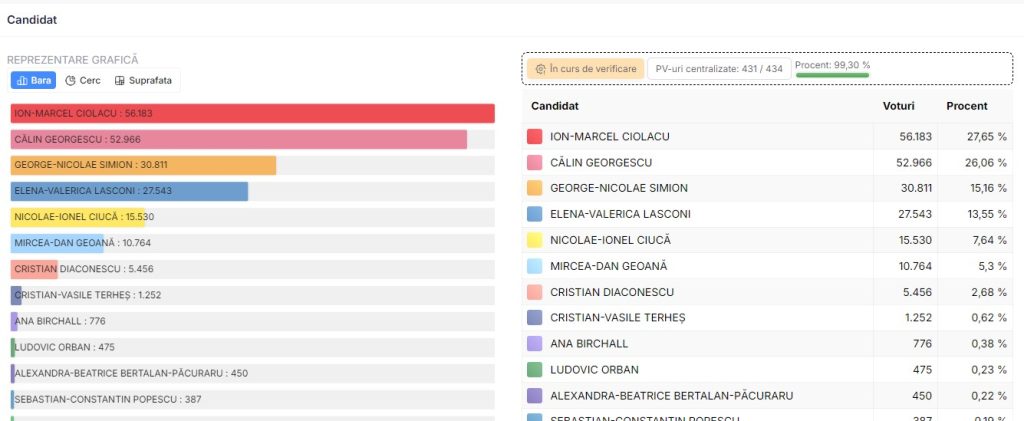Click the Voturi column header
Image resolution: width=1024 pixels, height=421 pixels.
coord(898,106)
